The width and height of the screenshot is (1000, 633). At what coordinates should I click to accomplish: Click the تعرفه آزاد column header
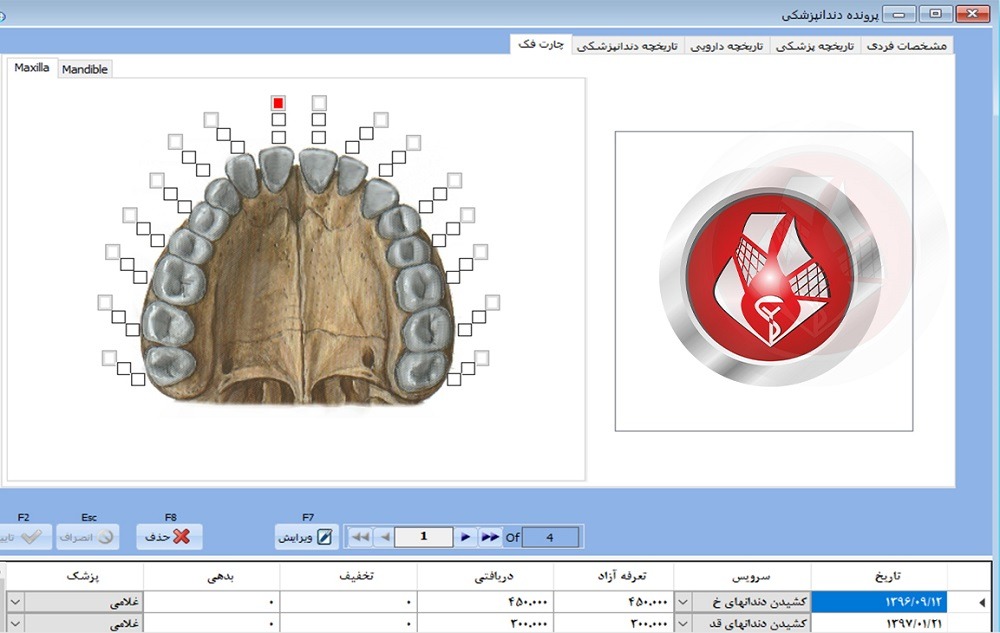[614, 576]
